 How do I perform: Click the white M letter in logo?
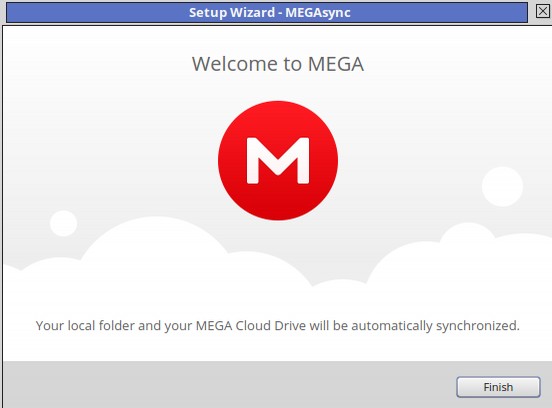pyautogui.click(x=278, y=161)
